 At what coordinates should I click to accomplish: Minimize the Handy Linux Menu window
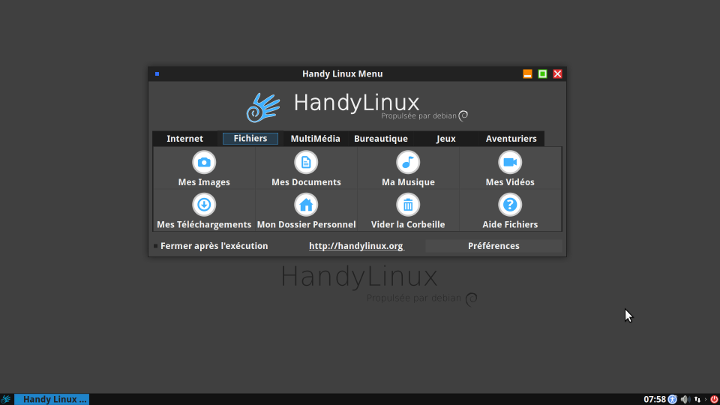(x=527, y=74)
